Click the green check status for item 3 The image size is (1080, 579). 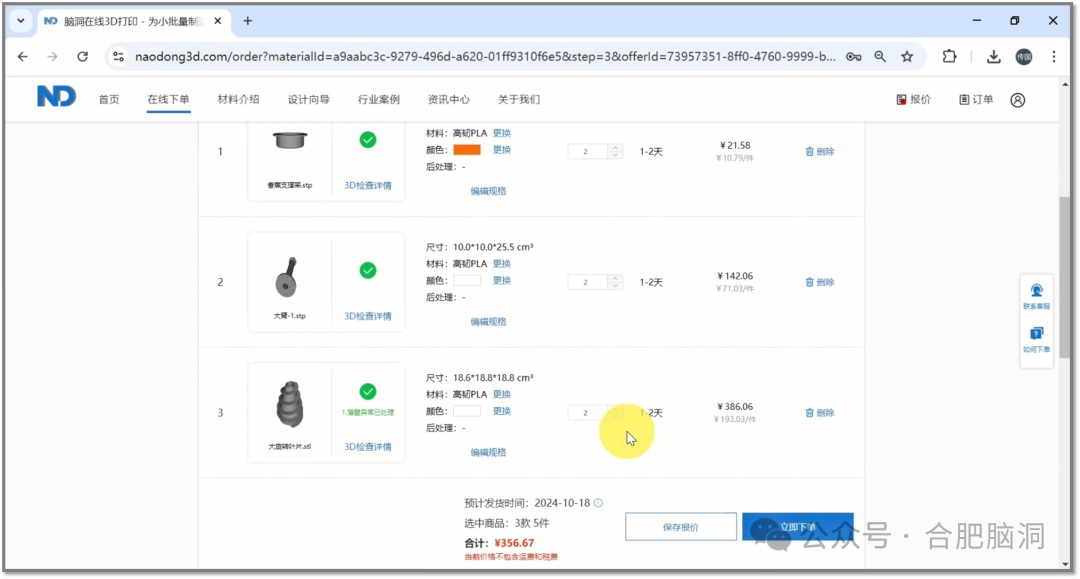pyautogui.click(x=368, y=391)
